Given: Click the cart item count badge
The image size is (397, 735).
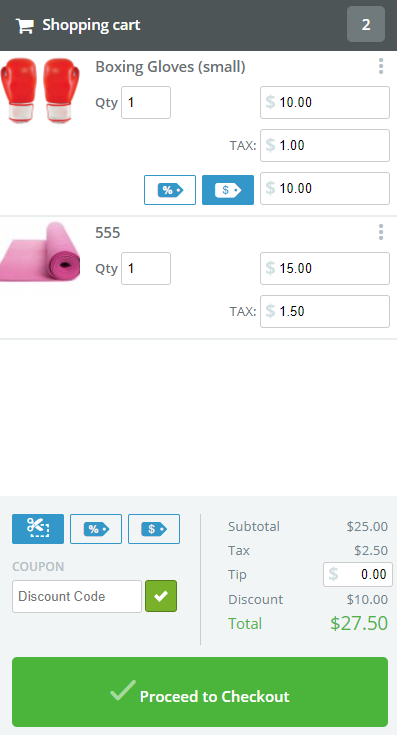Looking at the screenshot, I should [366, 24].
